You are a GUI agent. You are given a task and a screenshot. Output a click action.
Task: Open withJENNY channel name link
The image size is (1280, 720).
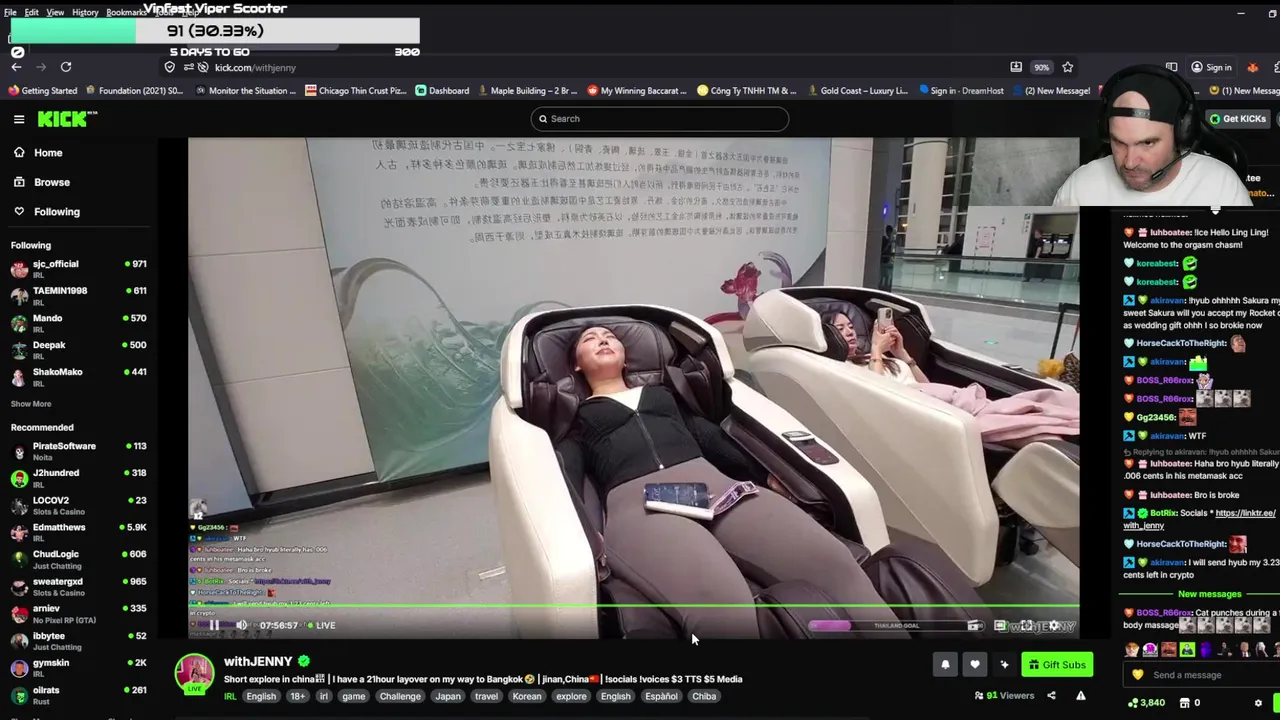click(258, 661)
